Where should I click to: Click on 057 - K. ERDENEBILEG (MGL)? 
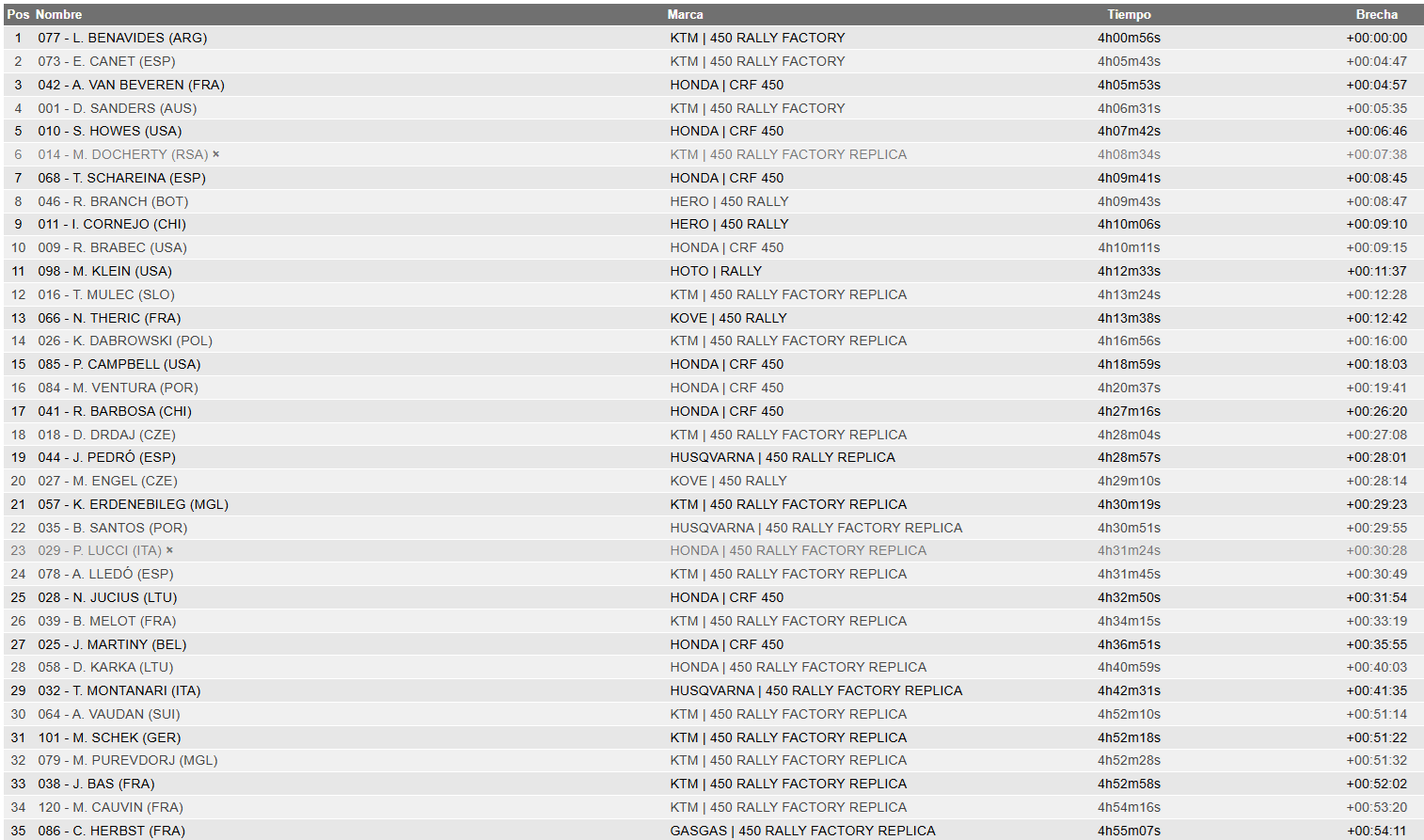click(133, 504)
